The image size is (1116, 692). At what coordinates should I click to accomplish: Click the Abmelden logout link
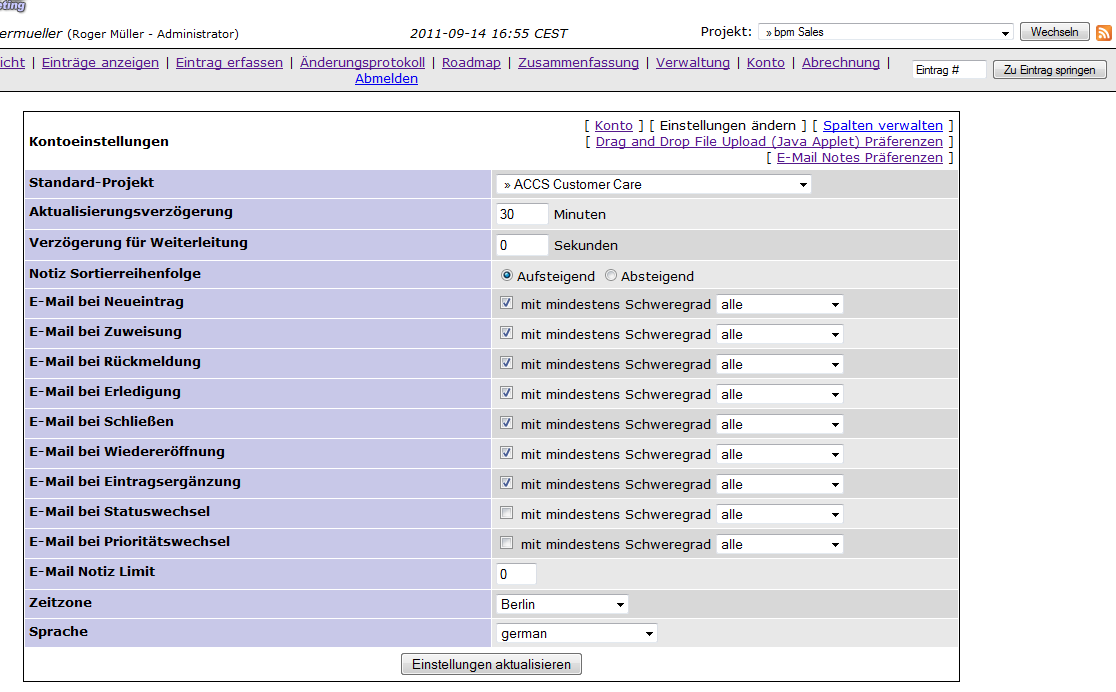click(x=386, y=79)
